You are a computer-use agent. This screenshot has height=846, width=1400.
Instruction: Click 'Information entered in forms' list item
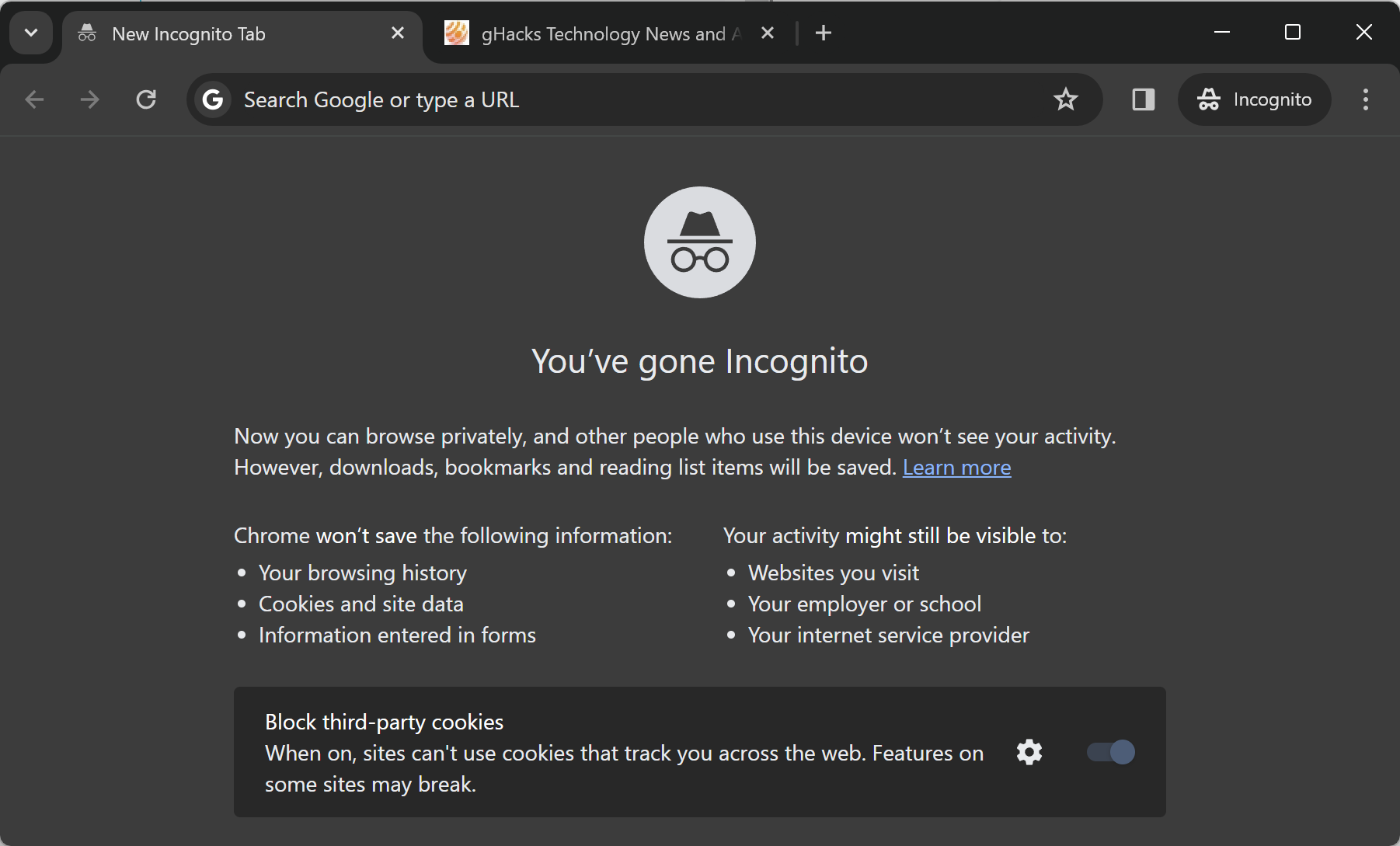coord(397,635)
